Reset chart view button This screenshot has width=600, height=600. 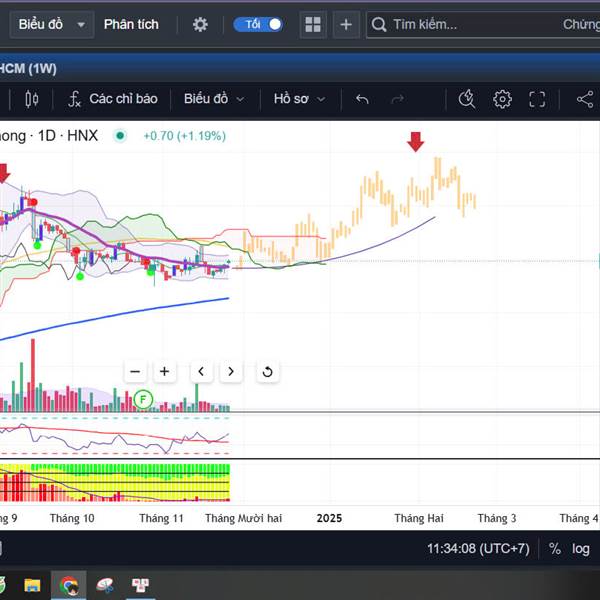267,371
